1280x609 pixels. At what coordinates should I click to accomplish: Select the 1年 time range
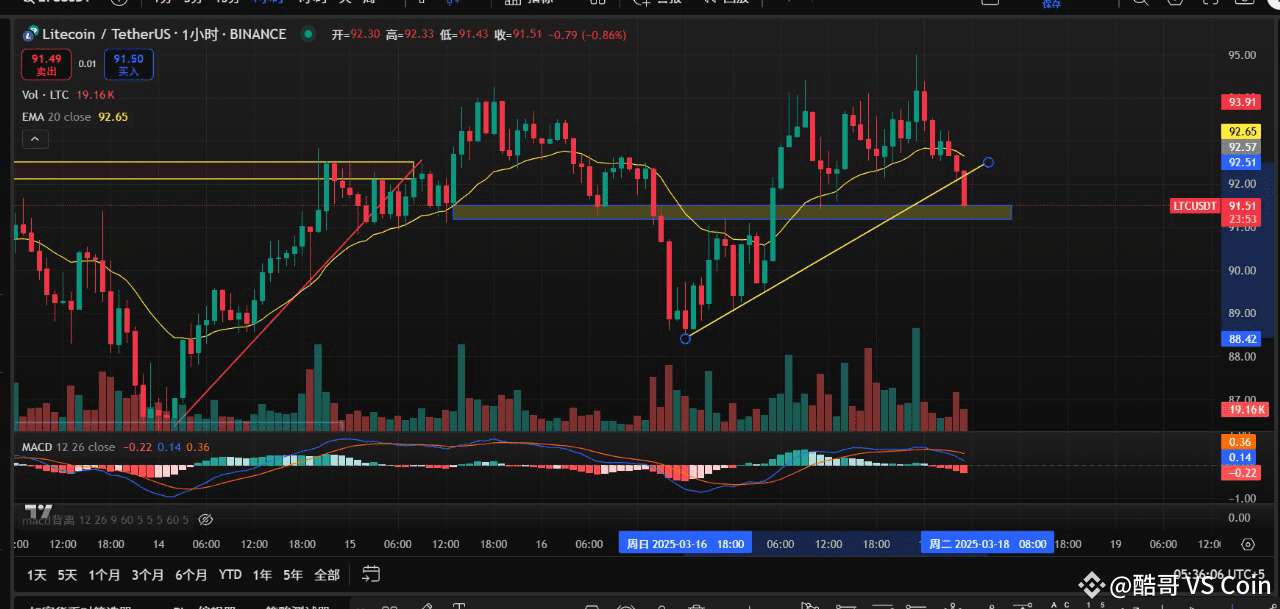(262, 575)
